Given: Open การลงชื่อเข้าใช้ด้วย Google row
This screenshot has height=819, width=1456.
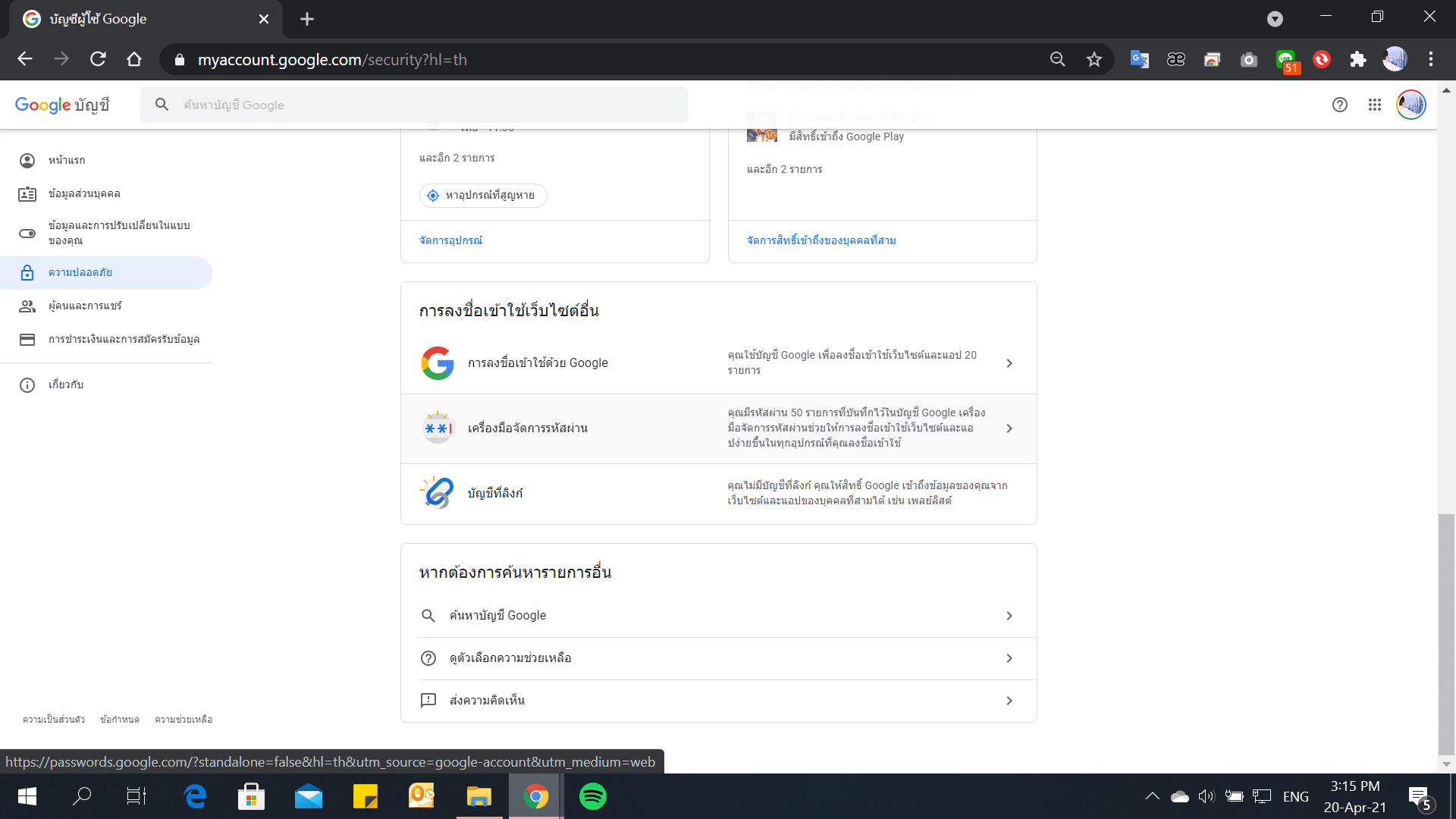Looking at the screenshot, I should (718, 362).
